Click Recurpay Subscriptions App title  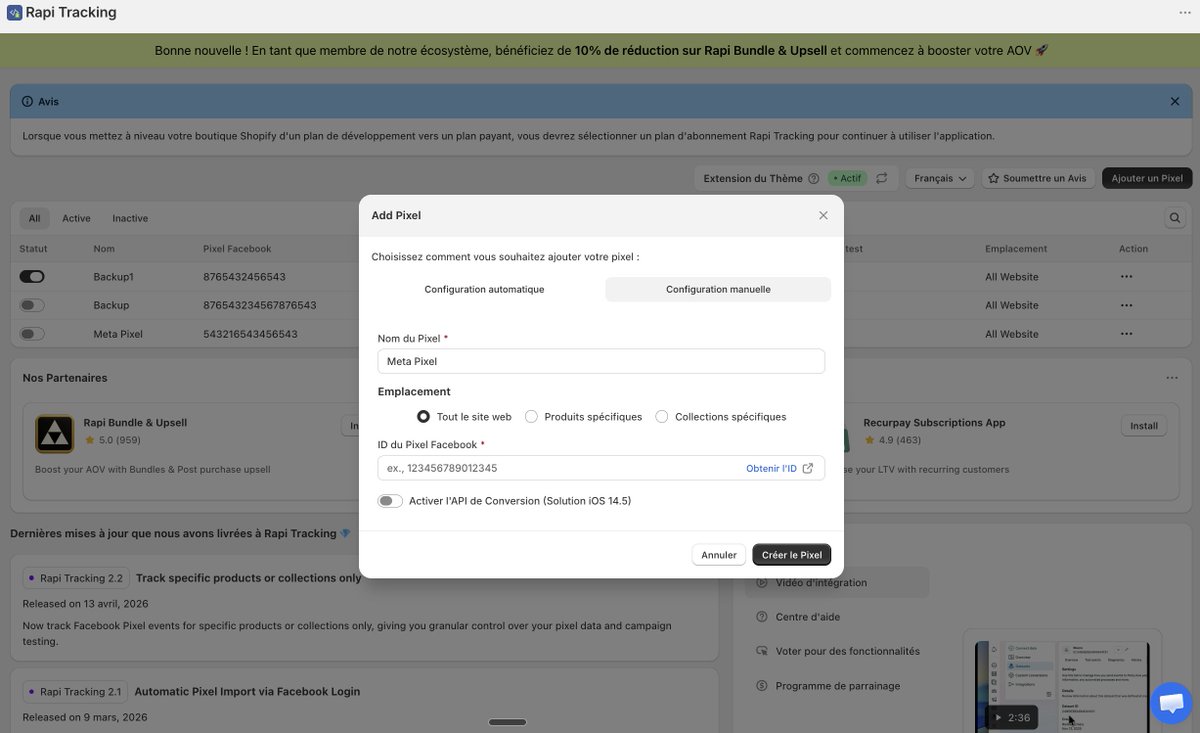(934, 423)
